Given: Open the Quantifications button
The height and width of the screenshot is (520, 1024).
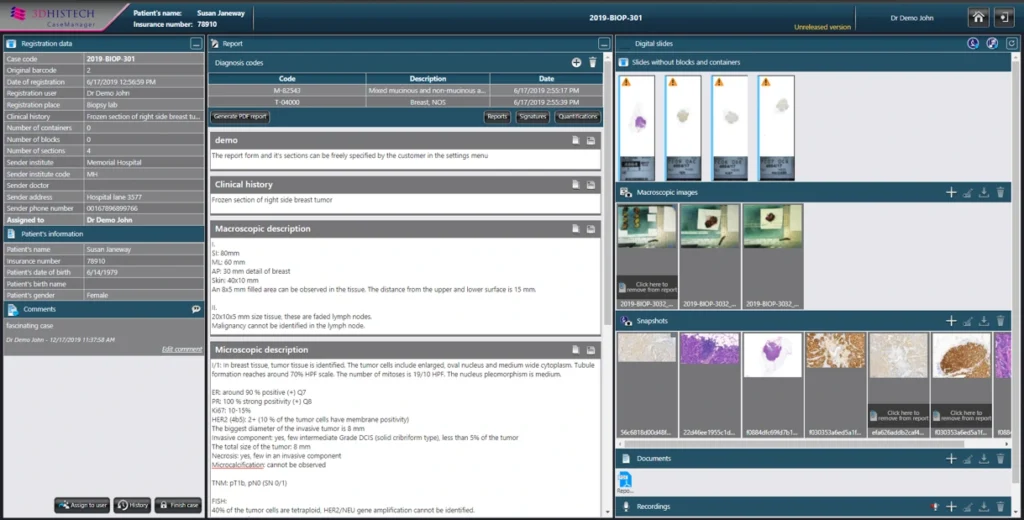Looking at the screenshot, I should click(577, 117).
